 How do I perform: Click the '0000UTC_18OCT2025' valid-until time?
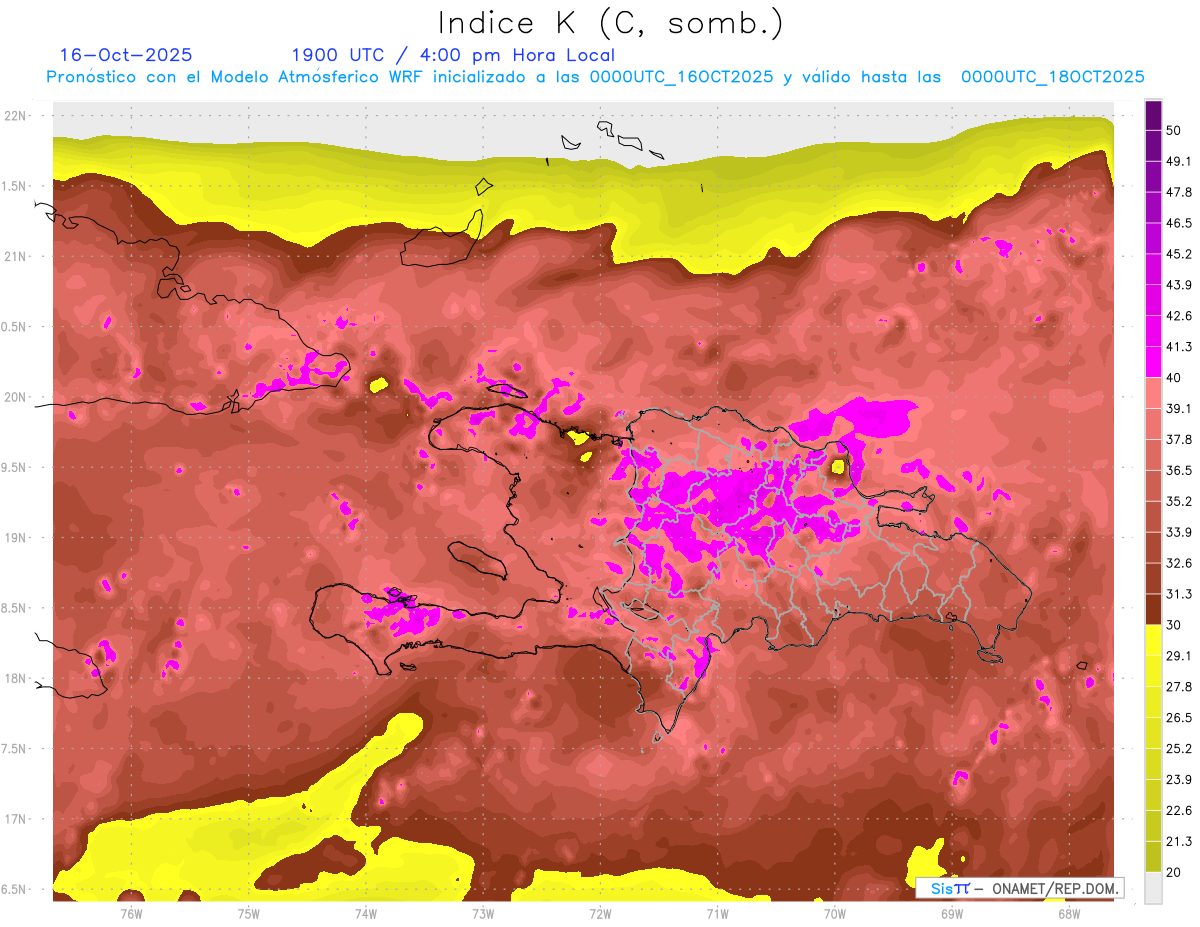click(1052, 77)
